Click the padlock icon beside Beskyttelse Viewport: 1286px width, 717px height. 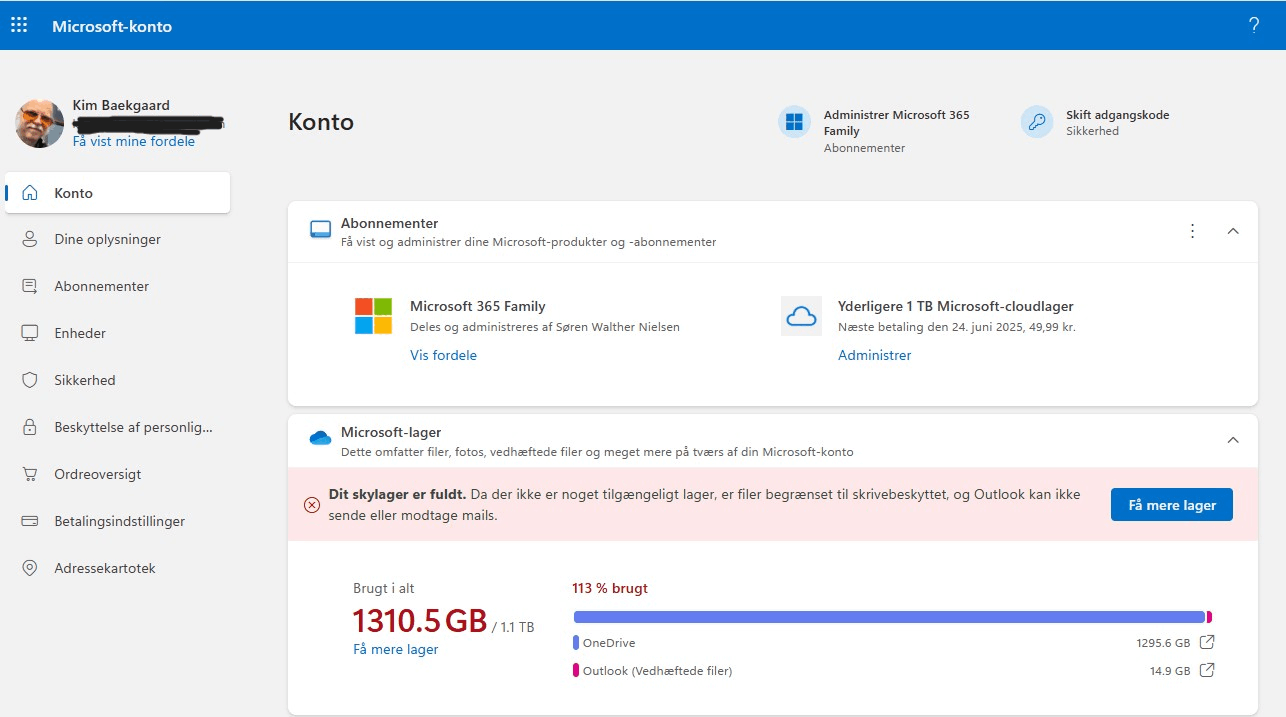[30, 428]
